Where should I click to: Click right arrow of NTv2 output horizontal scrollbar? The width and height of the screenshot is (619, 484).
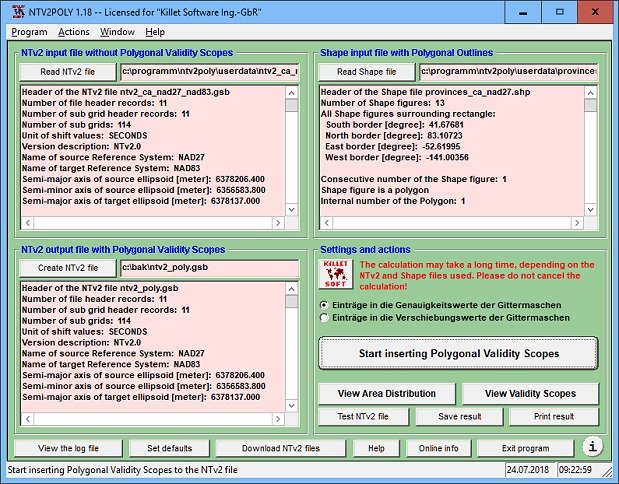click(278, 419)
